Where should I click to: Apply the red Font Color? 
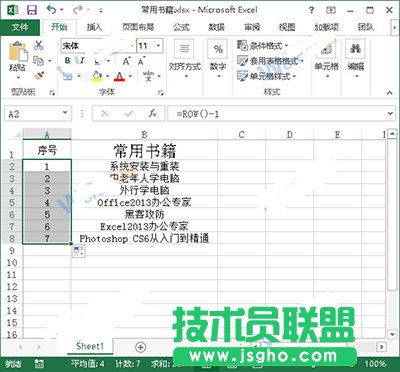coord(119,76)
